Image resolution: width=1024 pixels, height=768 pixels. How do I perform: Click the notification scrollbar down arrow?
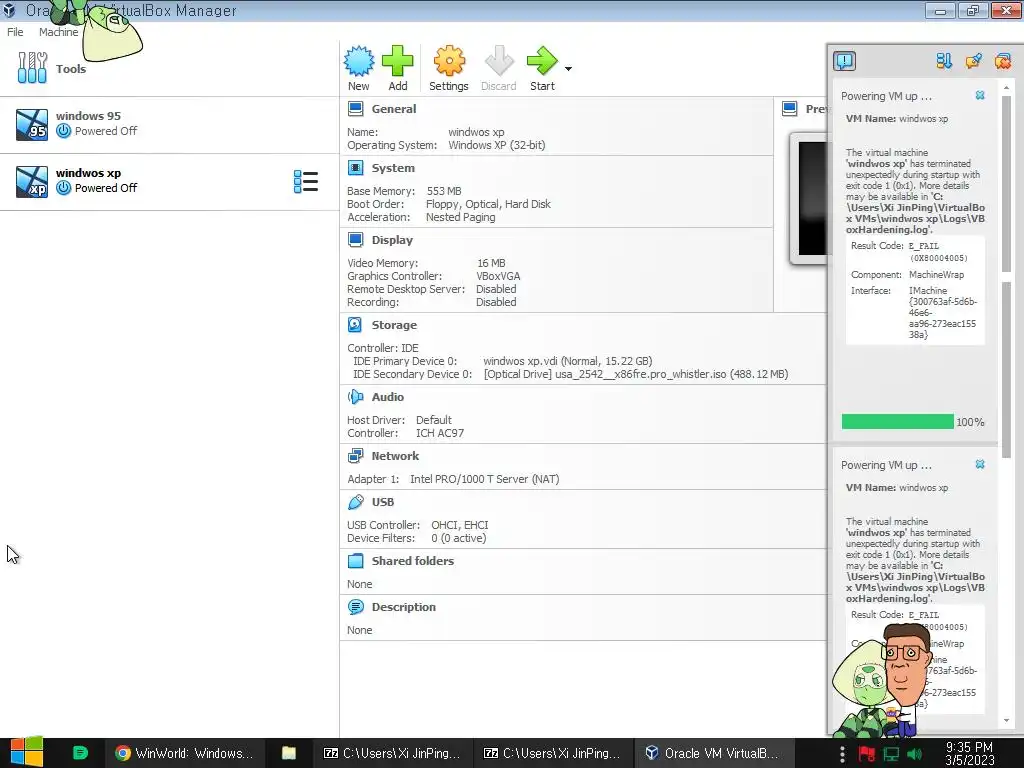(x=1006, y=720)
